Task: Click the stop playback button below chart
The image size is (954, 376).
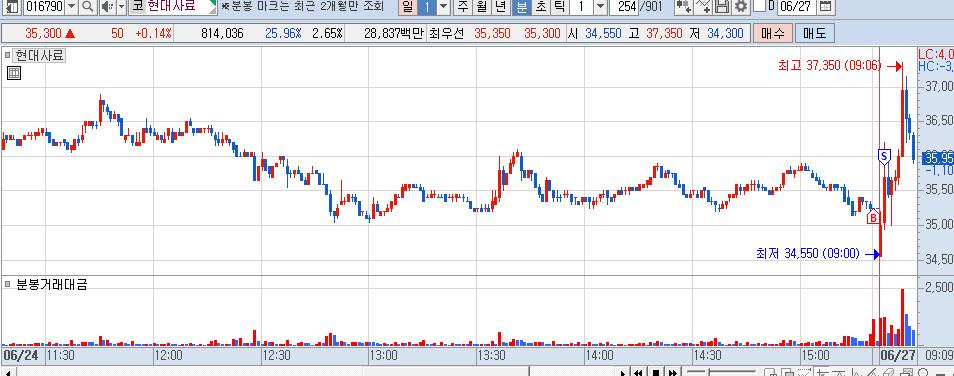Action: coord(656,372)
